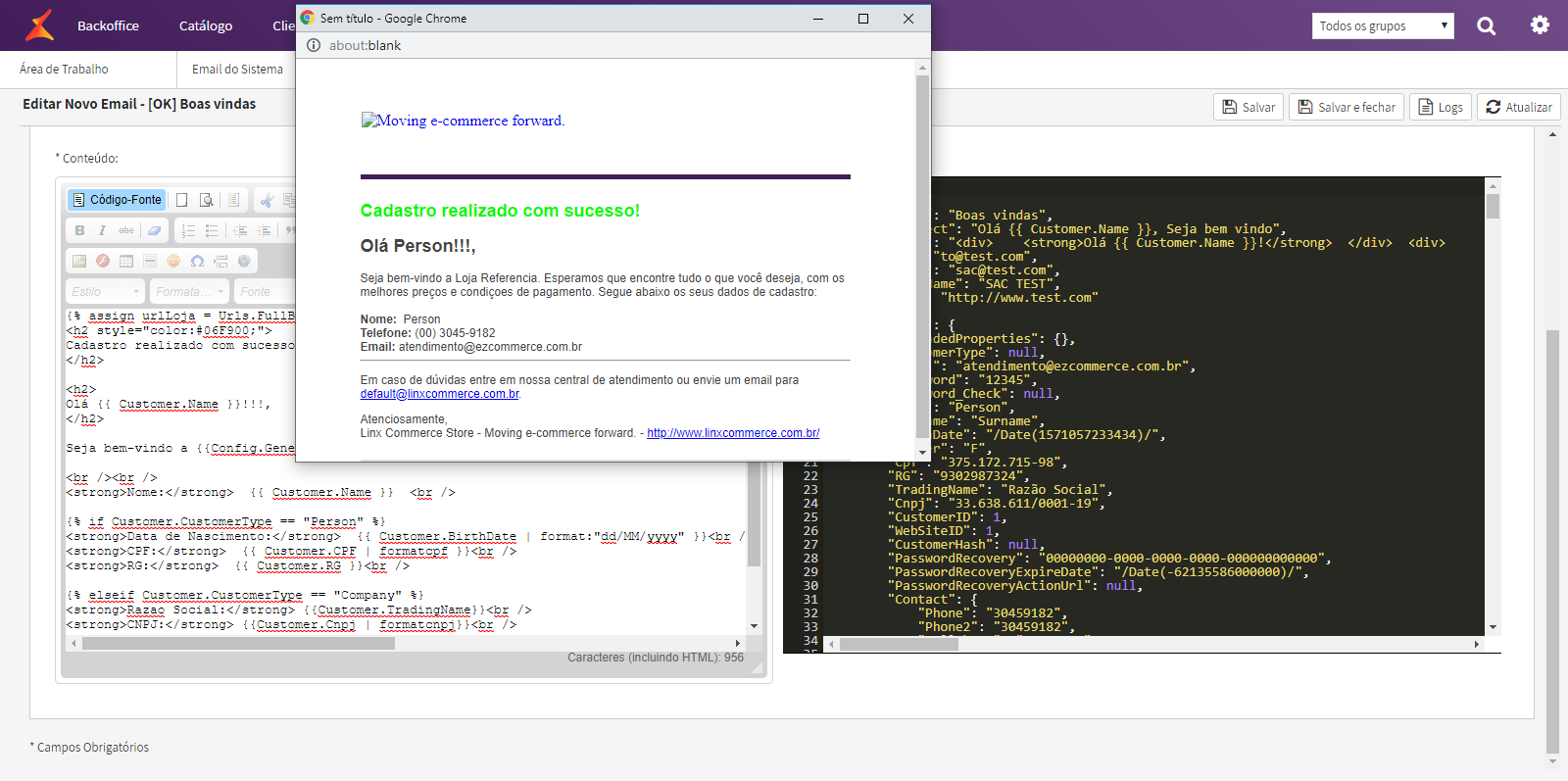This screenshot has width=1568, height=781.
Task: Click the Insert Flash icon
Action: [x=103, y=261]
